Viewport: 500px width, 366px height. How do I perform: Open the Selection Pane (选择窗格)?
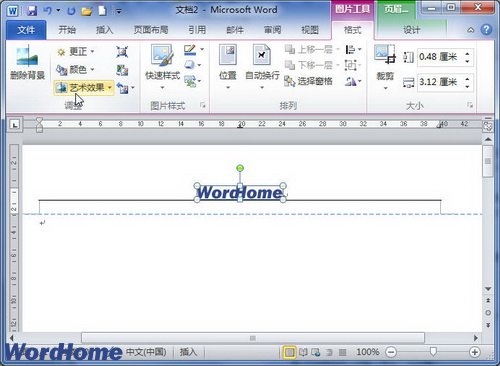[x=308, y=81]
